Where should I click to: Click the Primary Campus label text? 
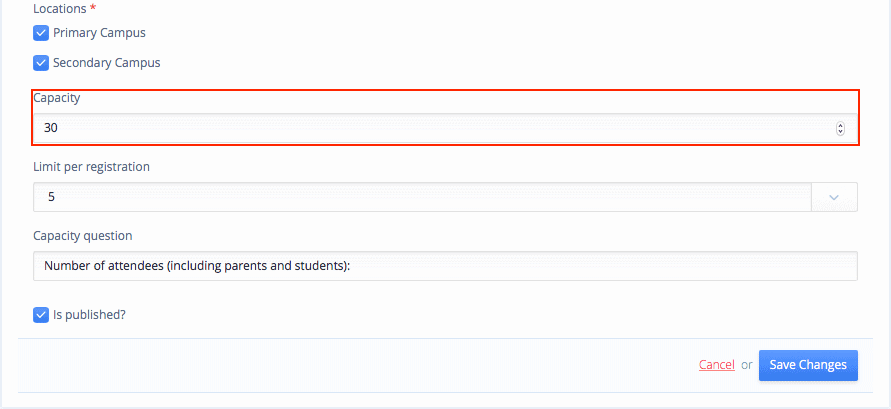pyautogui.click(x=99, y=33)
